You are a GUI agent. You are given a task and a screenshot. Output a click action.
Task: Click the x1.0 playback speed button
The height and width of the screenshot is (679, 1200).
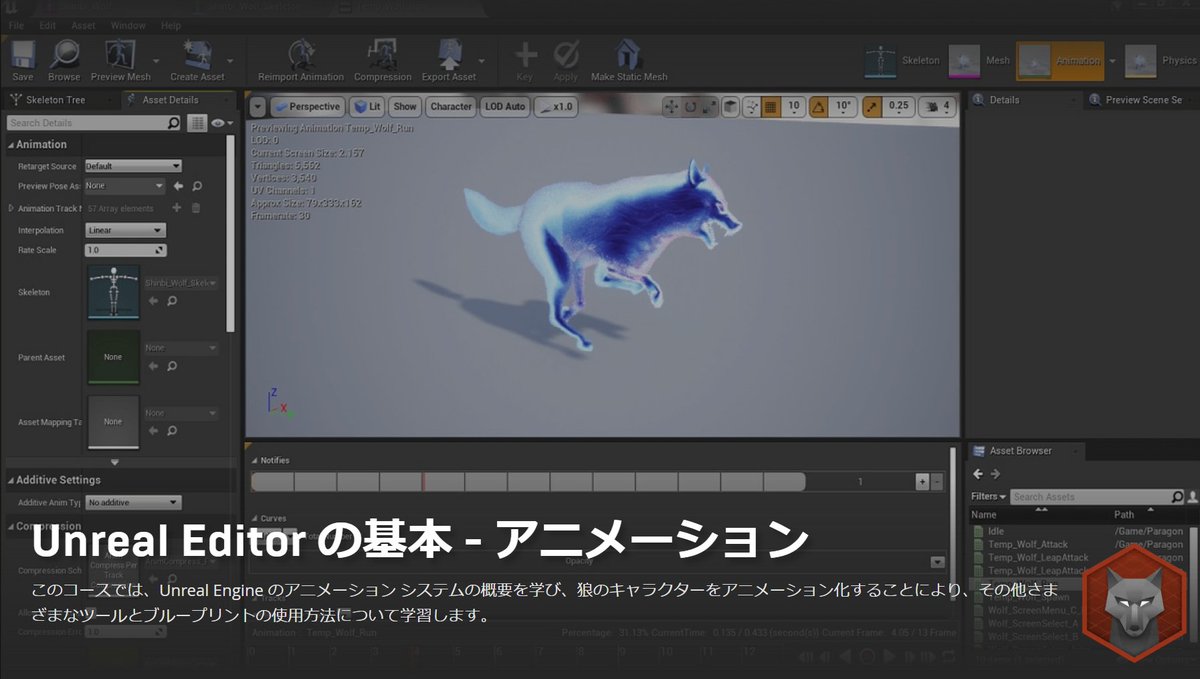[556, 106]
